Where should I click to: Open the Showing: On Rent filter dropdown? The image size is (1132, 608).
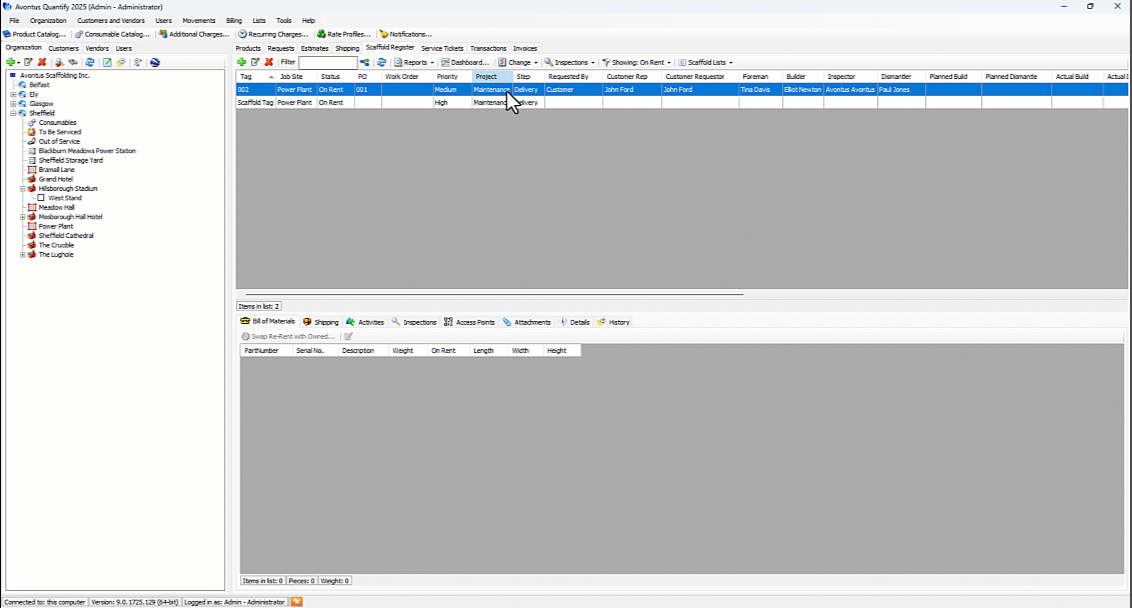(636, 62)
